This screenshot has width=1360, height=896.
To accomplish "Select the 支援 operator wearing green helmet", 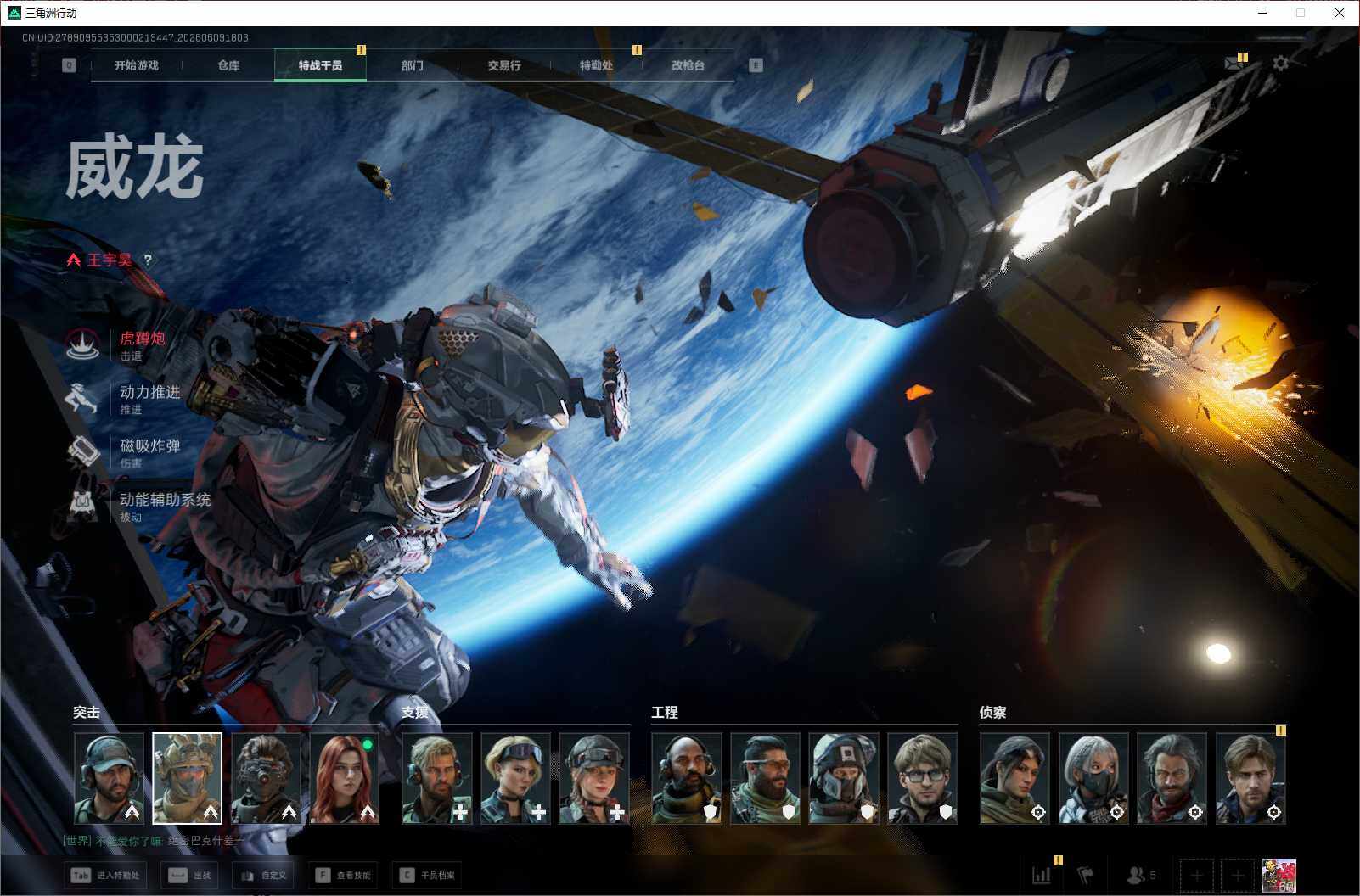I will pyautogui.click(x=594, y=778).
